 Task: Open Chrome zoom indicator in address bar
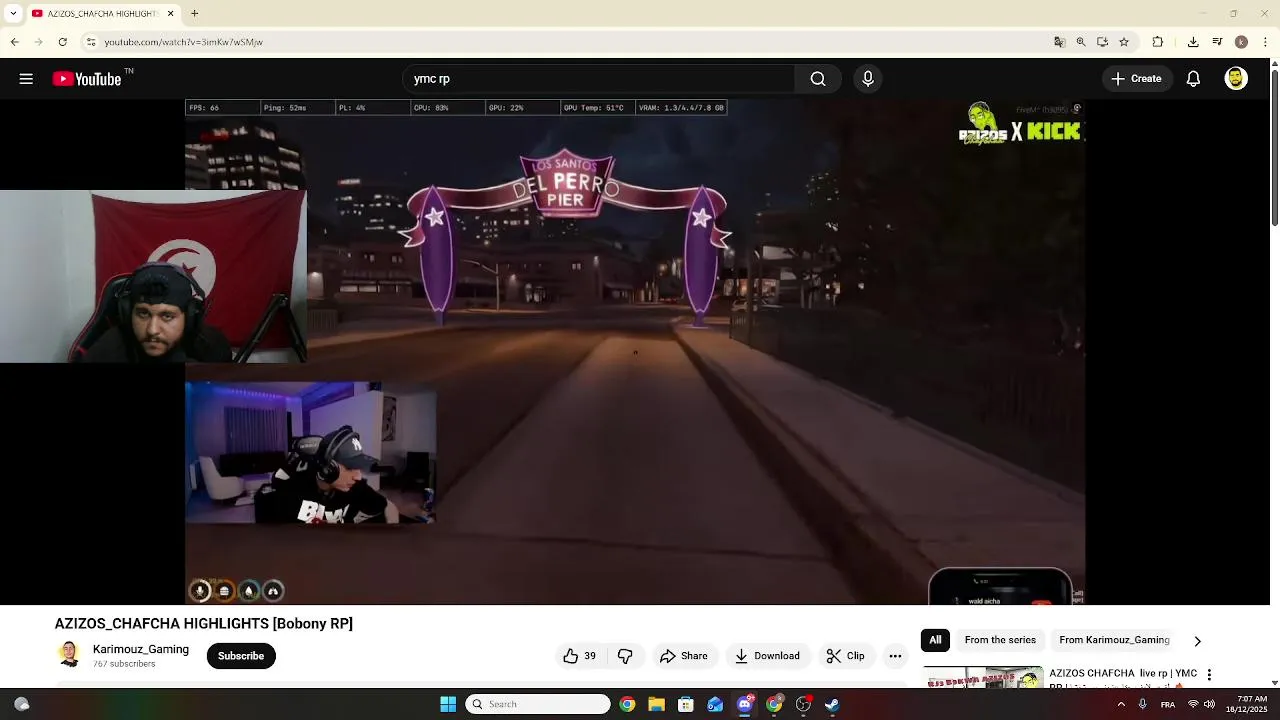pos(1081,42)
